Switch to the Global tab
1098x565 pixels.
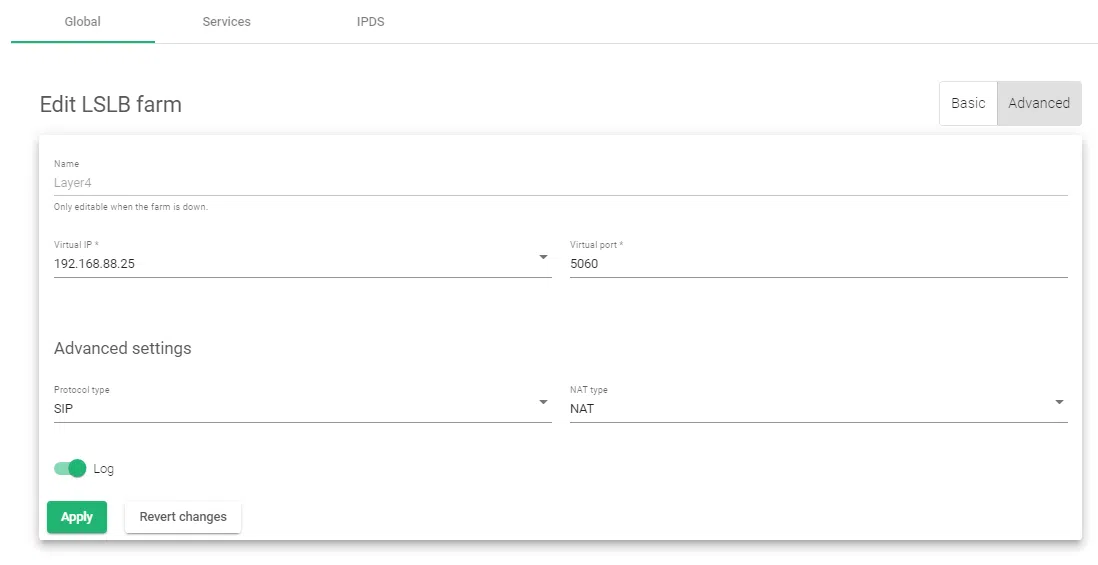82,22
